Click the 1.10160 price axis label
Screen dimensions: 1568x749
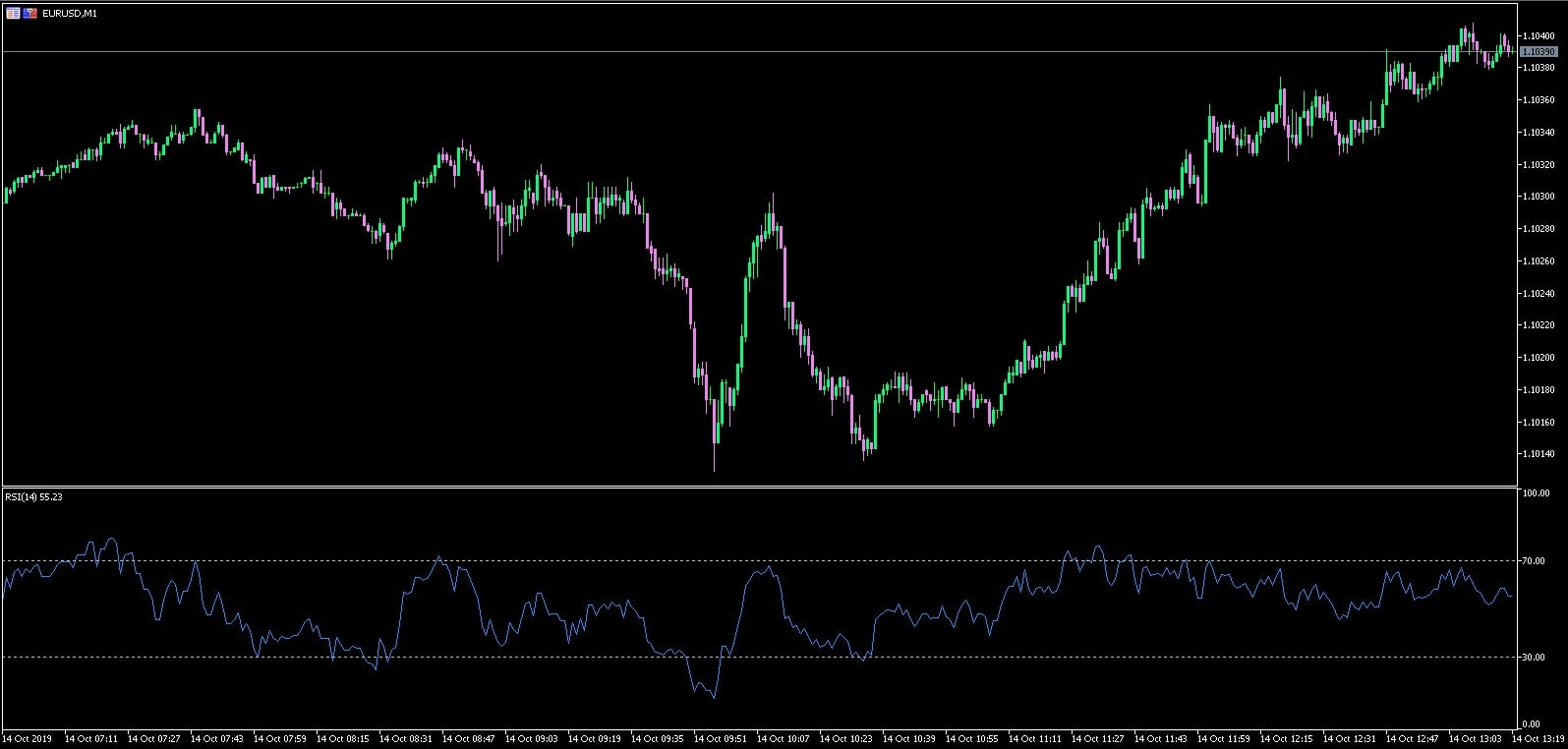(x=1539, y=423)
